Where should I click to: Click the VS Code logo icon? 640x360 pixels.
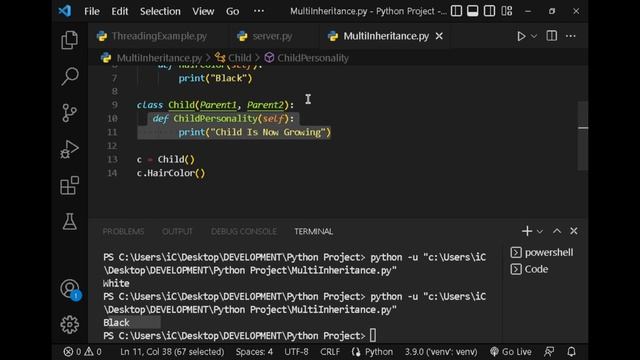(x=64, y=11)
